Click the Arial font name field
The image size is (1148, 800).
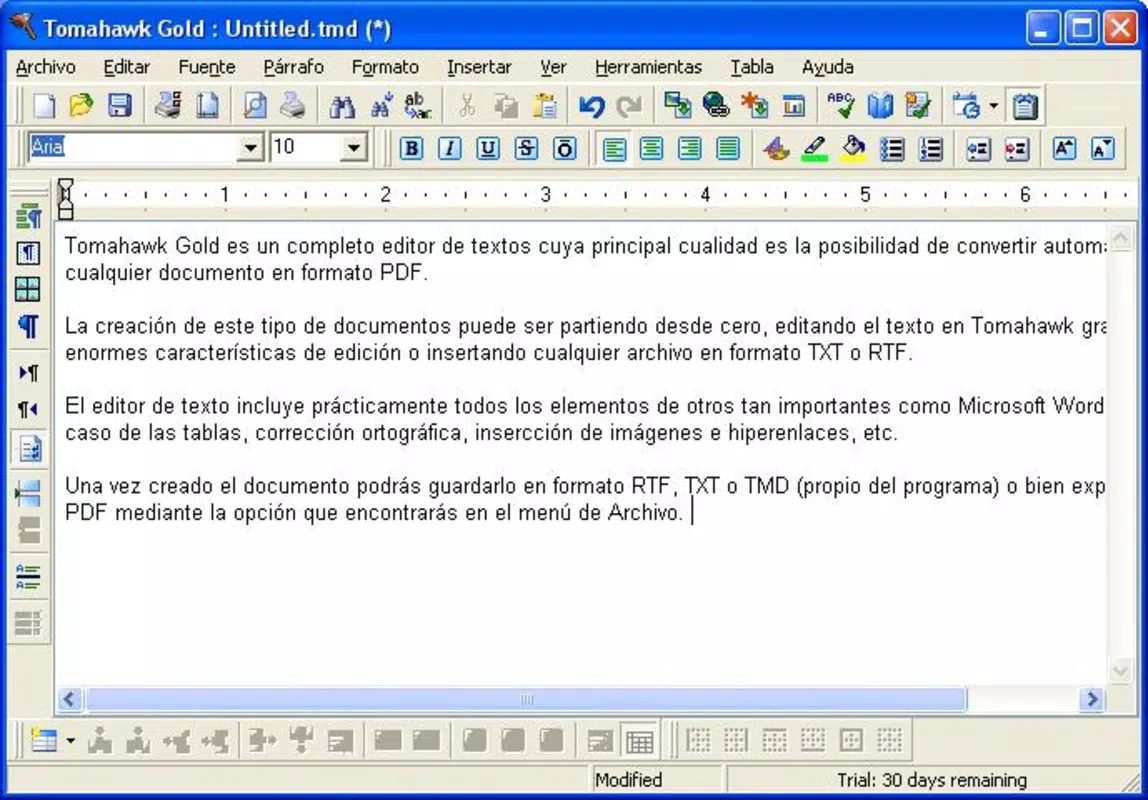point(135,149)
